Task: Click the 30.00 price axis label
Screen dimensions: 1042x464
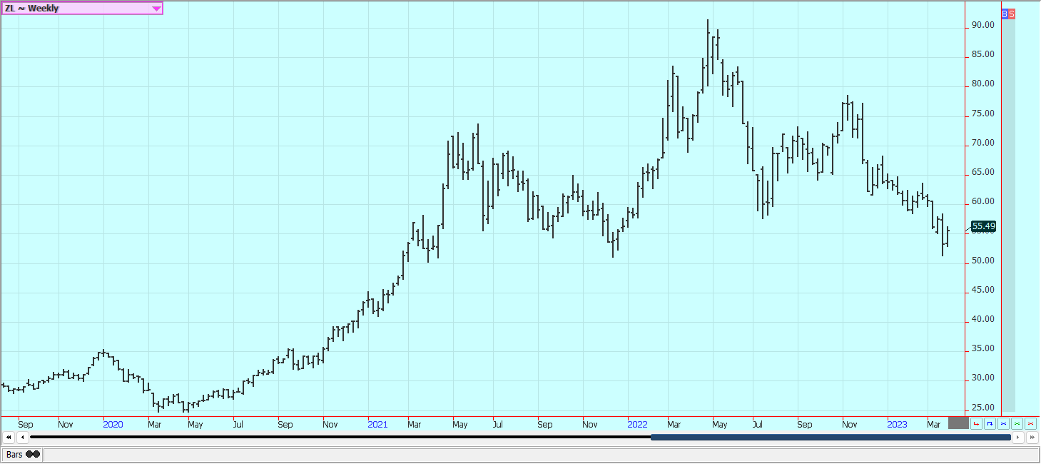Action: pos(983,378)
